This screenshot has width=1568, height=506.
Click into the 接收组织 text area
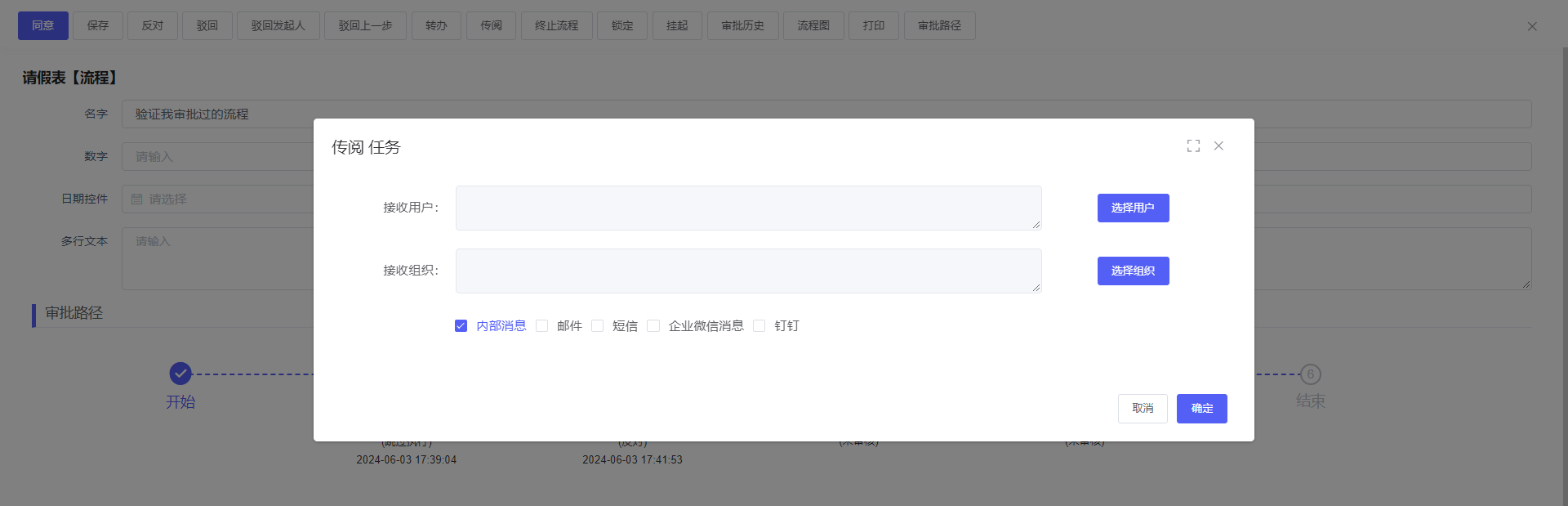pos(748,271)
